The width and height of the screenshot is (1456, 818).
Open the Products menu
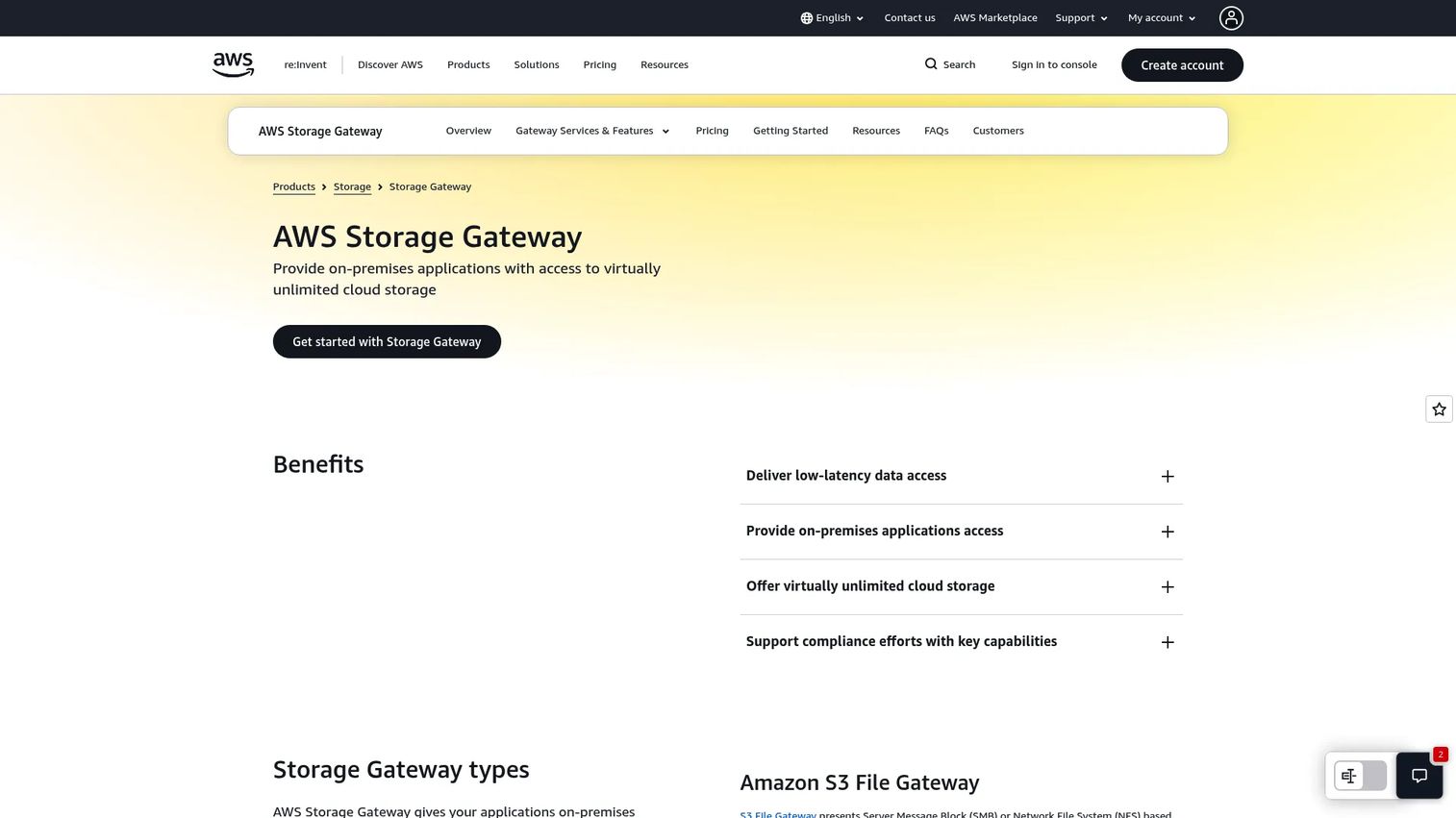click(468, 65)
